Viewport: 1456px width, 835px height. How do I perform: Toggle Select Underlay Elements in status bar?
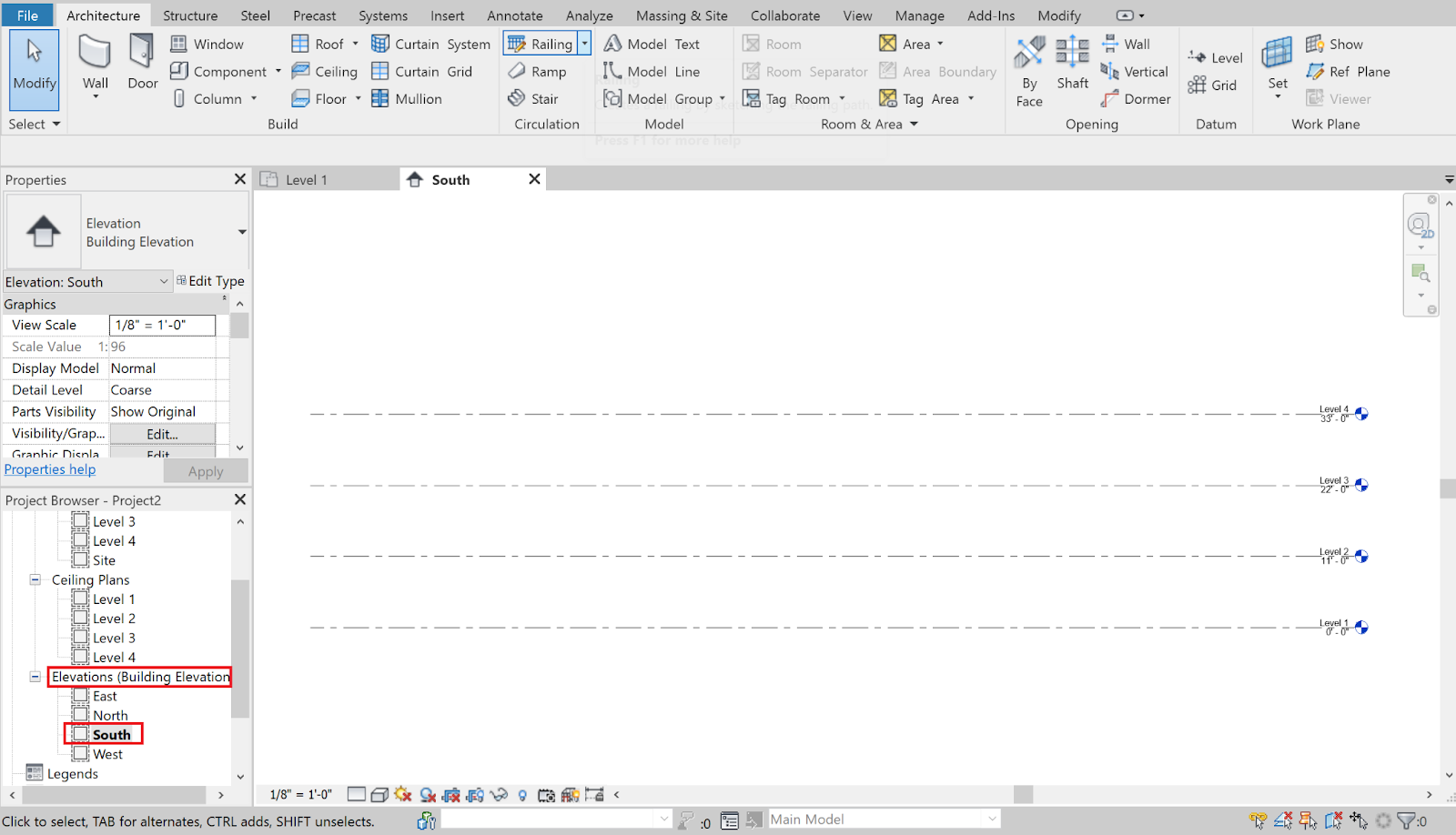coord(1283,820)
